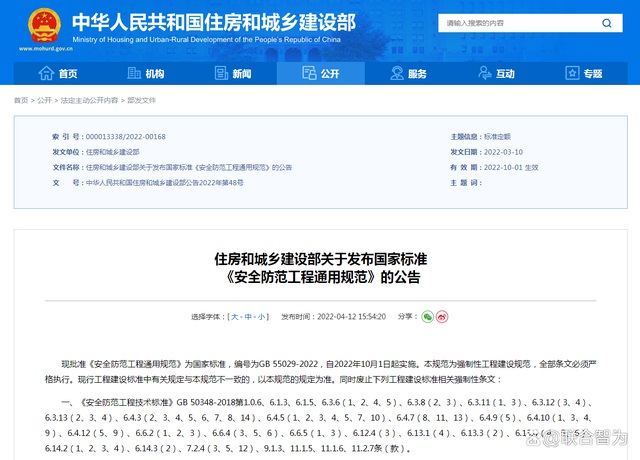
Task: Share via the red Weibo icon
Action: pyautogui.click(x=442, y=317)
